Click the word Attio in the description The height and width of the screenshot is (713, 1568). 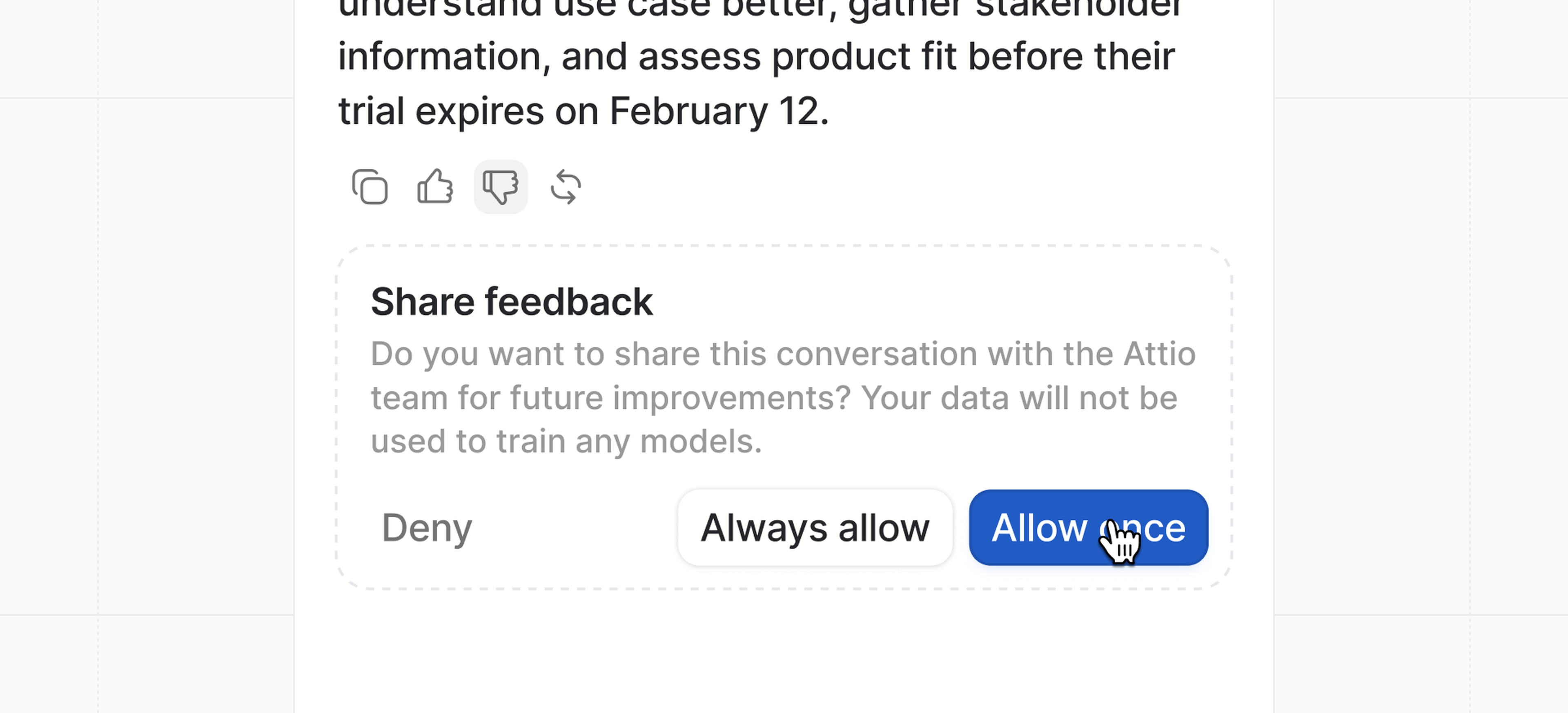pyautogui.click(x=1159, y=354)
